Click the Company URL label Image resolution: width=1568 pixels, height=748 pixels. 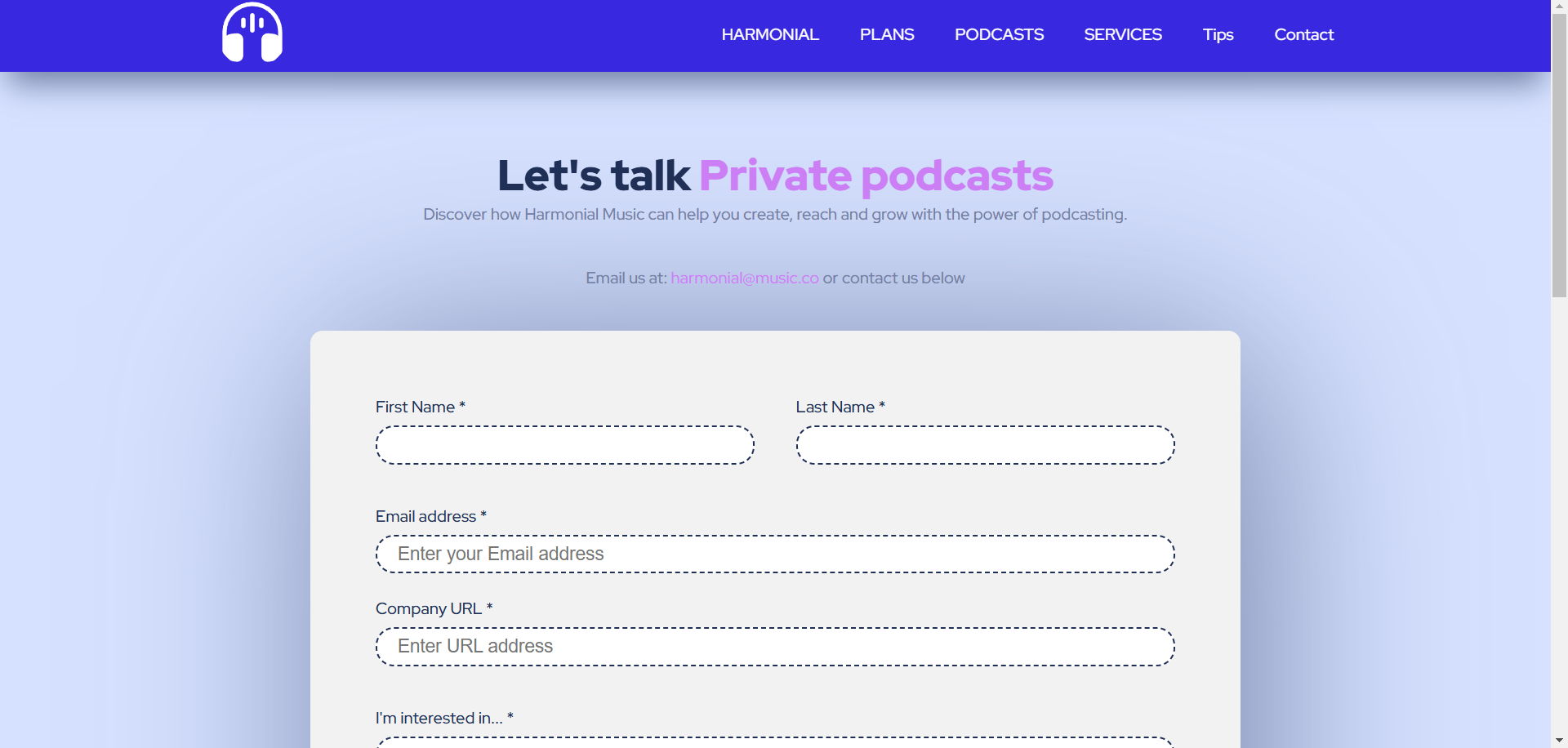coord(429,608)
